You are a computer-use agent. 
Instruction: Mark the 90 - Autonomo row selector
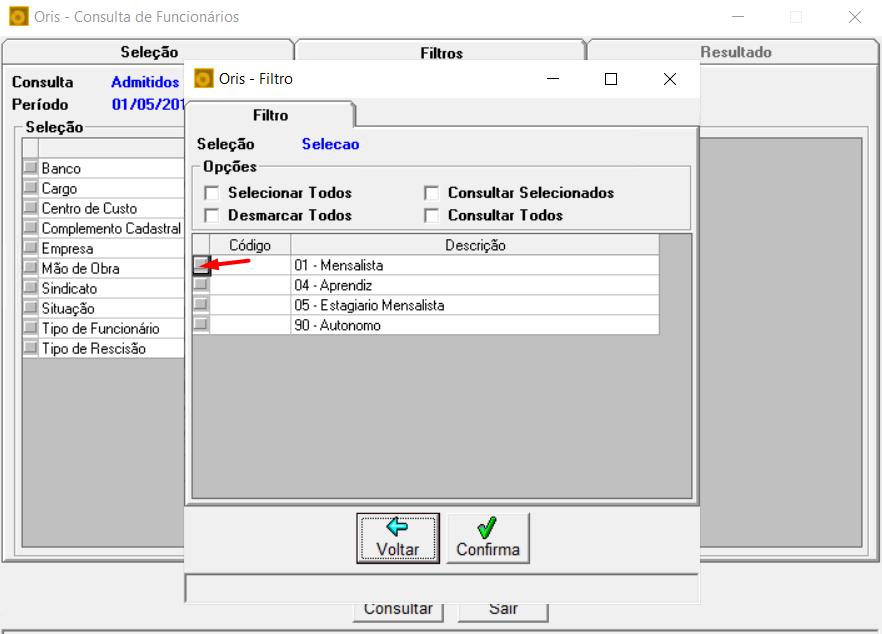(201, 325)
